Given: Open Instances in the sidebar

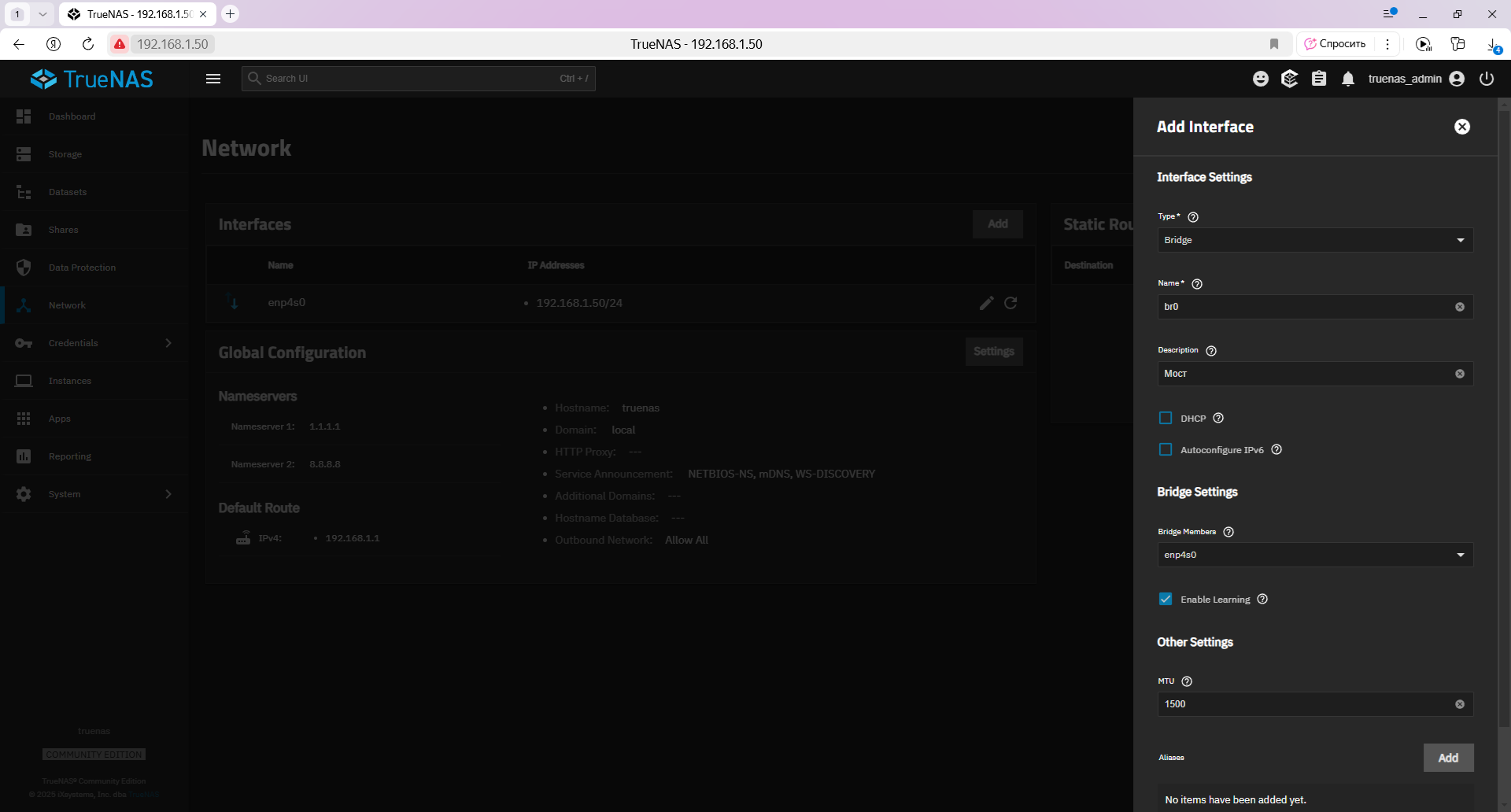Looking at the screenshot, I should coord(94,381).
